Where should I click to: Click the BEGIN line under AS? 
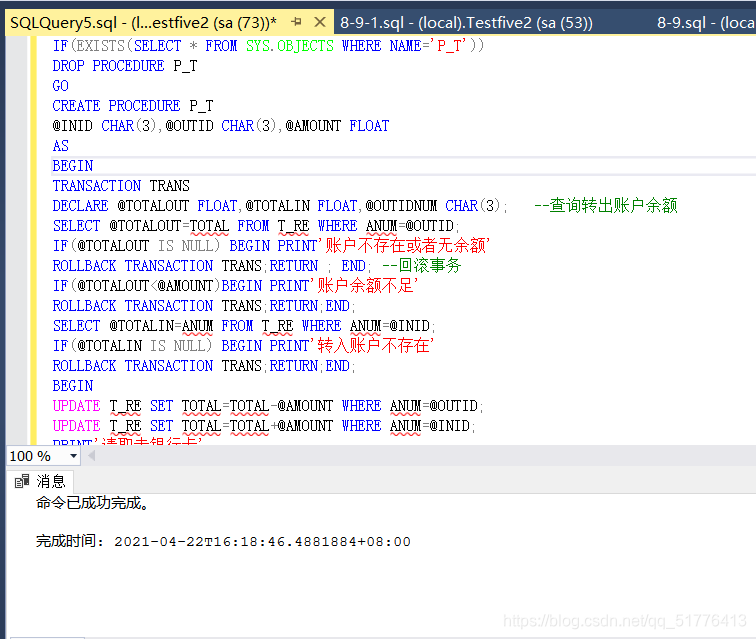[73, 166]
